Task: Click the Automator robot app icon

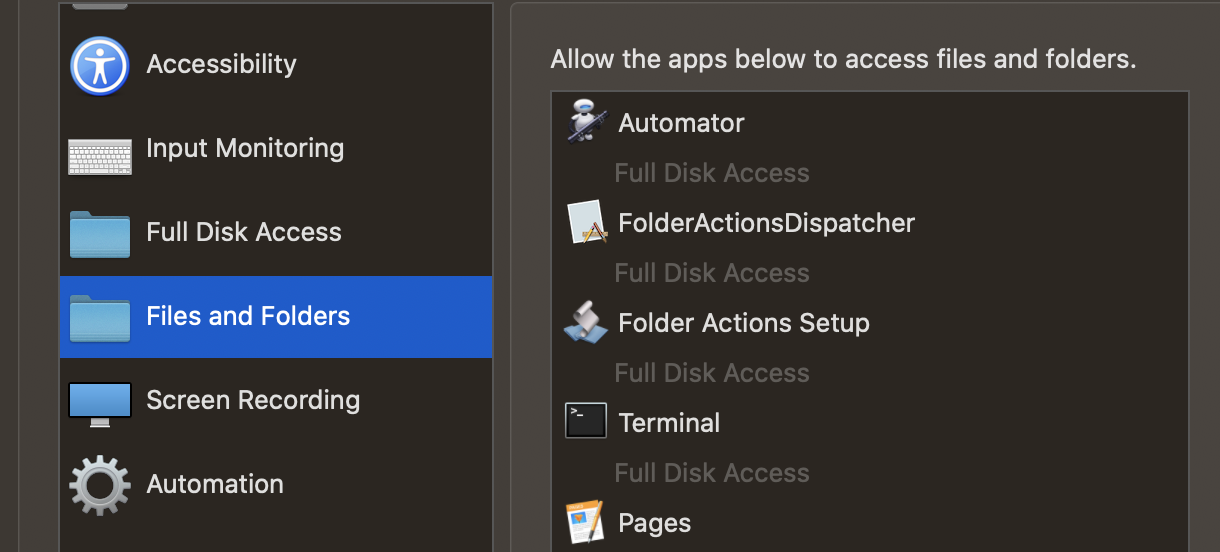Action: (x=586, y=121)
